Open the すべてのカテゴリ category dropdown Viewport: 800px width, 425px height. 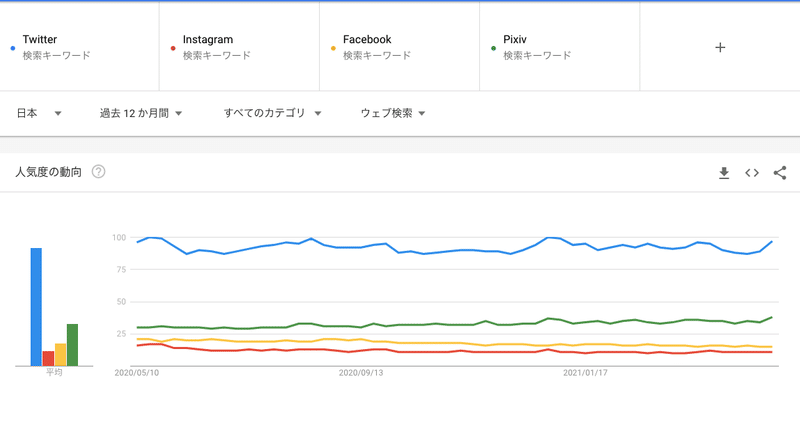(x=272, y=114)
